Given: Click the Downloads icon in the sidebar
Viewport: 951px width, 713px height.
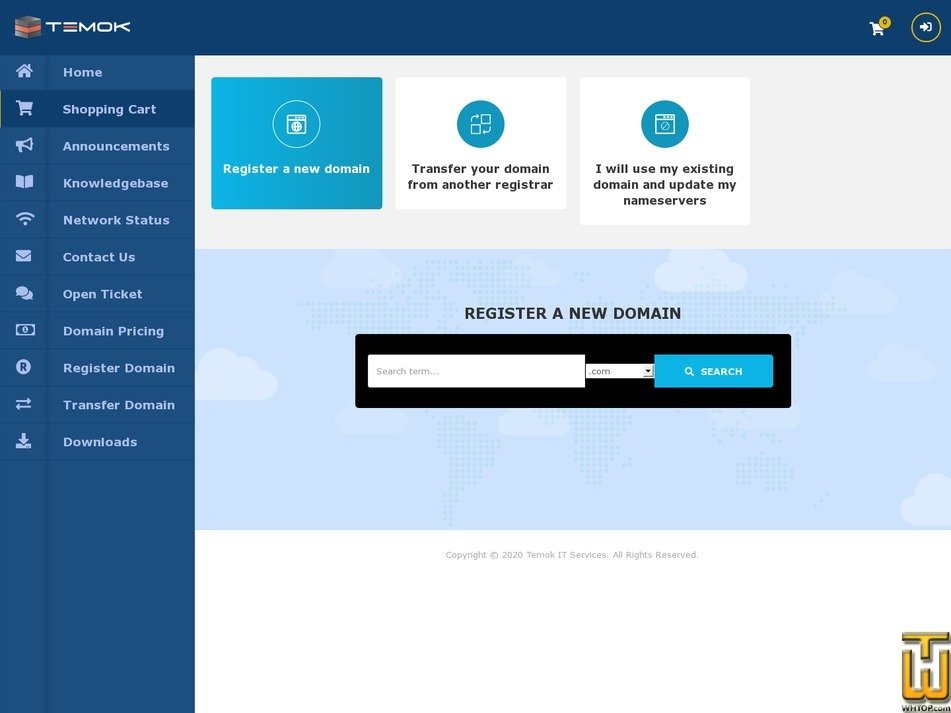Looking at the screenshot, I should point(24,441).
